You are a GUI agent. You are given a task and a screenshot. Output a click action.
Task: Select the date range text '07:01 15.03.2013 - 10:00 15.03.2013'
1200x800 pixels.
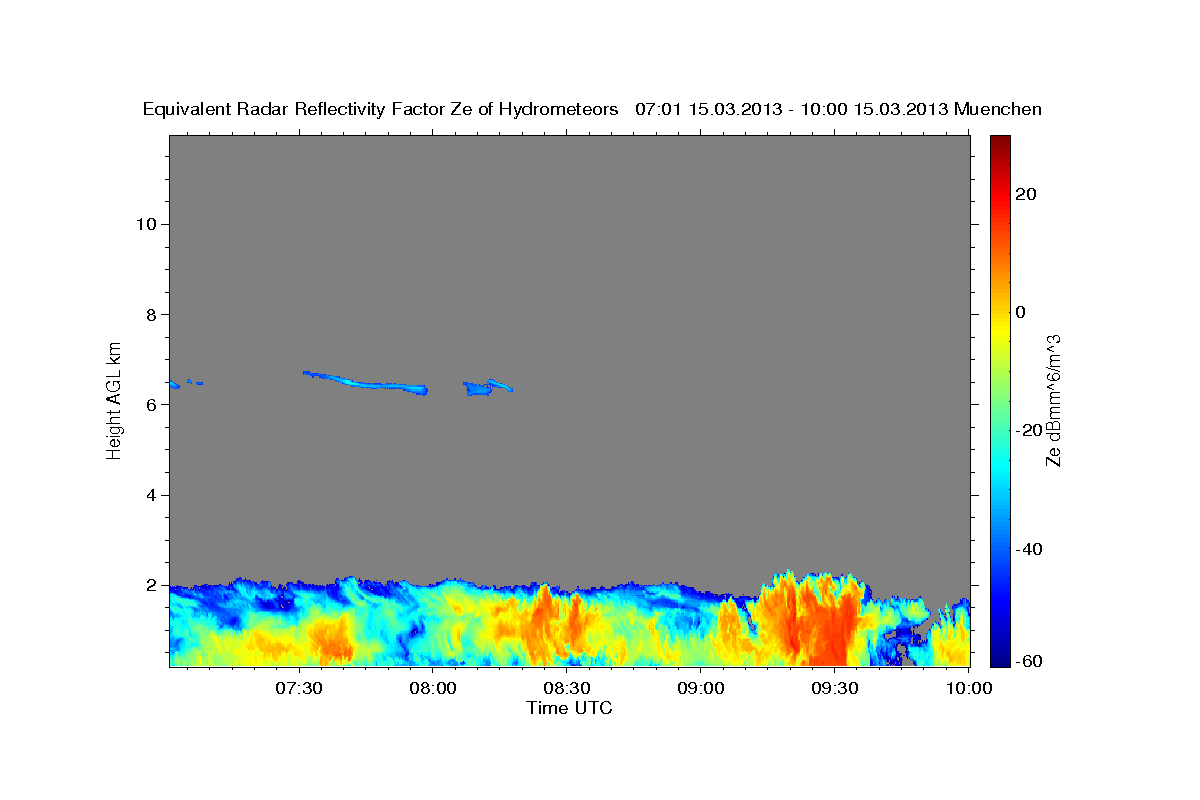[792, 110]
